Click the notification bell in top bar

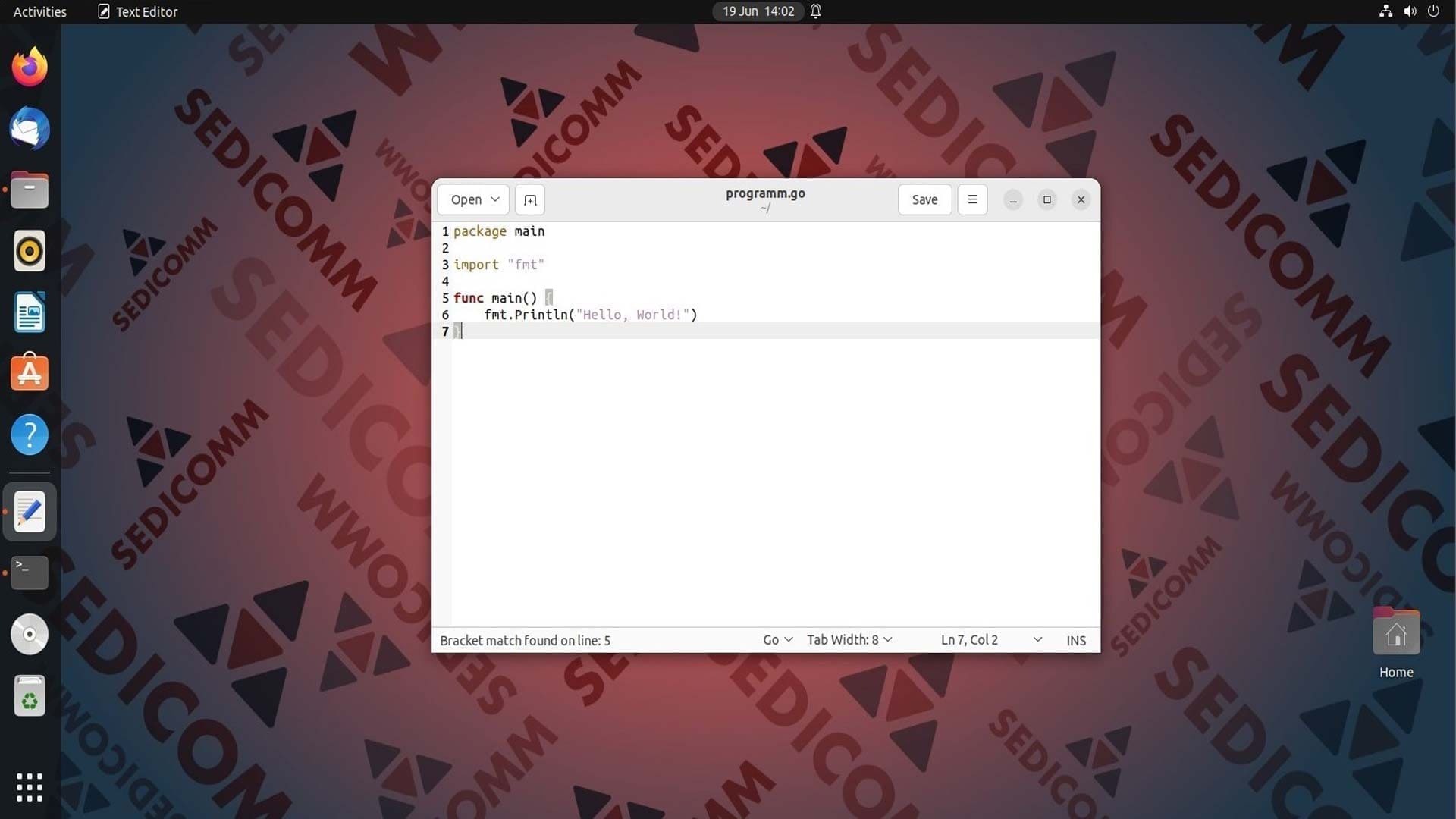pos(816,11)
